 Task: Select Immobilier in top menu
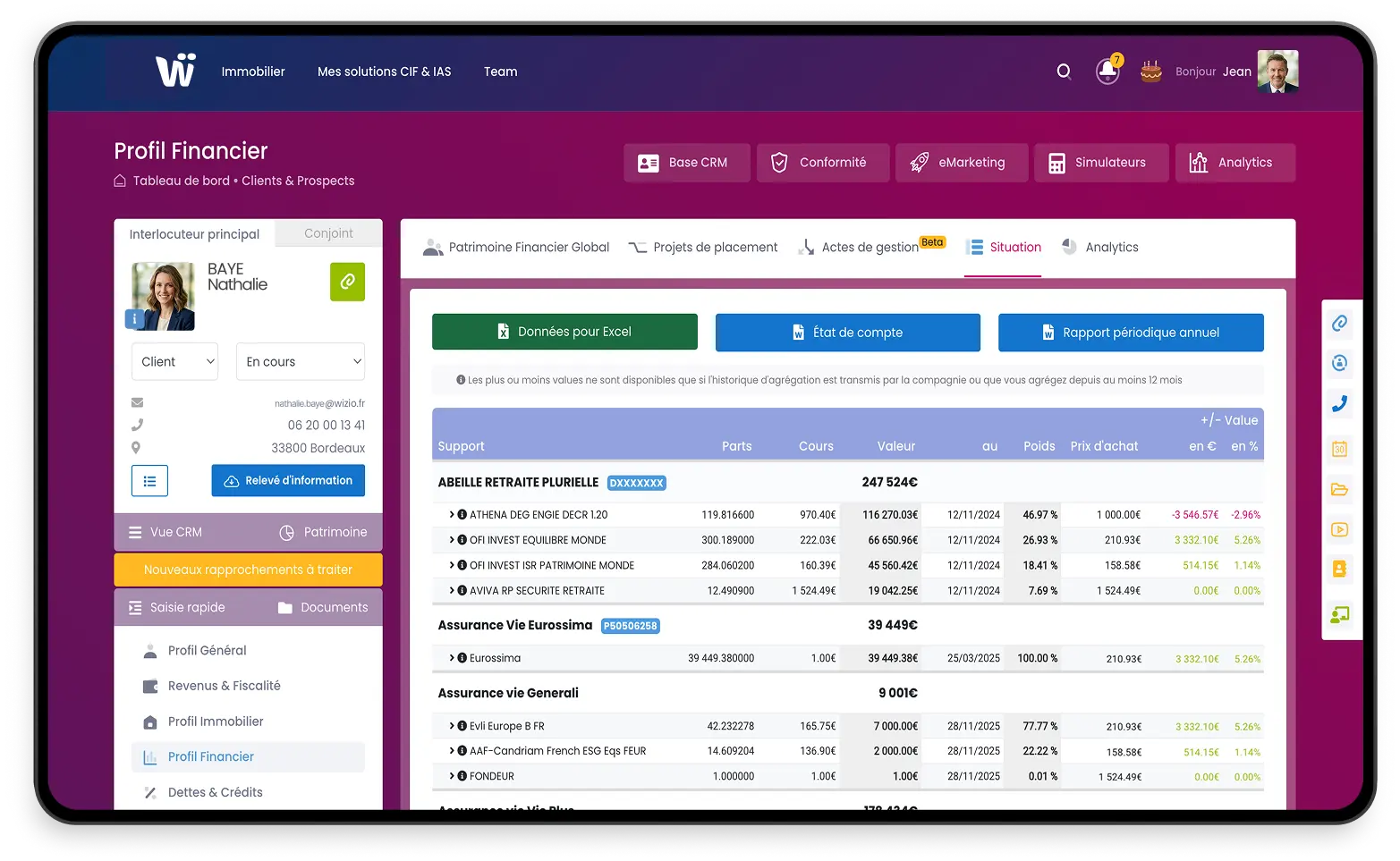[x=253, y=72]
